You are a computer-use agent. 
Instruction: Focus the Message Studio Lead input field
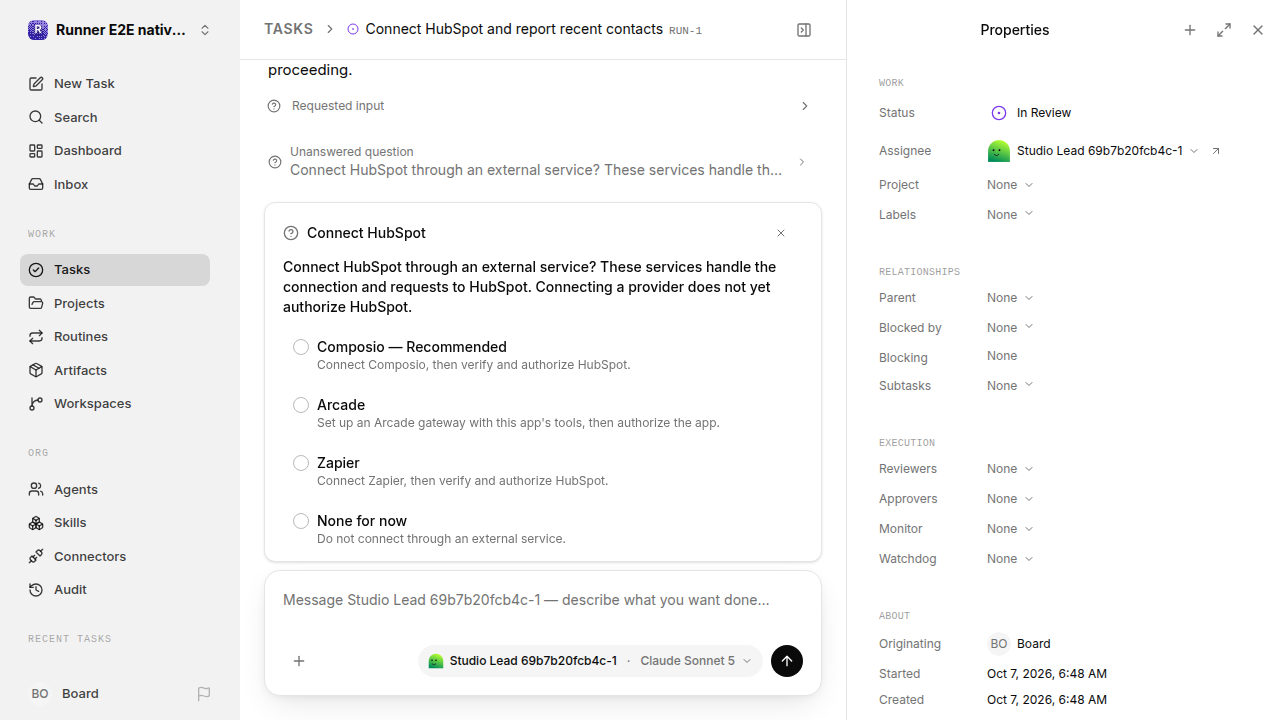pos(543,600)
